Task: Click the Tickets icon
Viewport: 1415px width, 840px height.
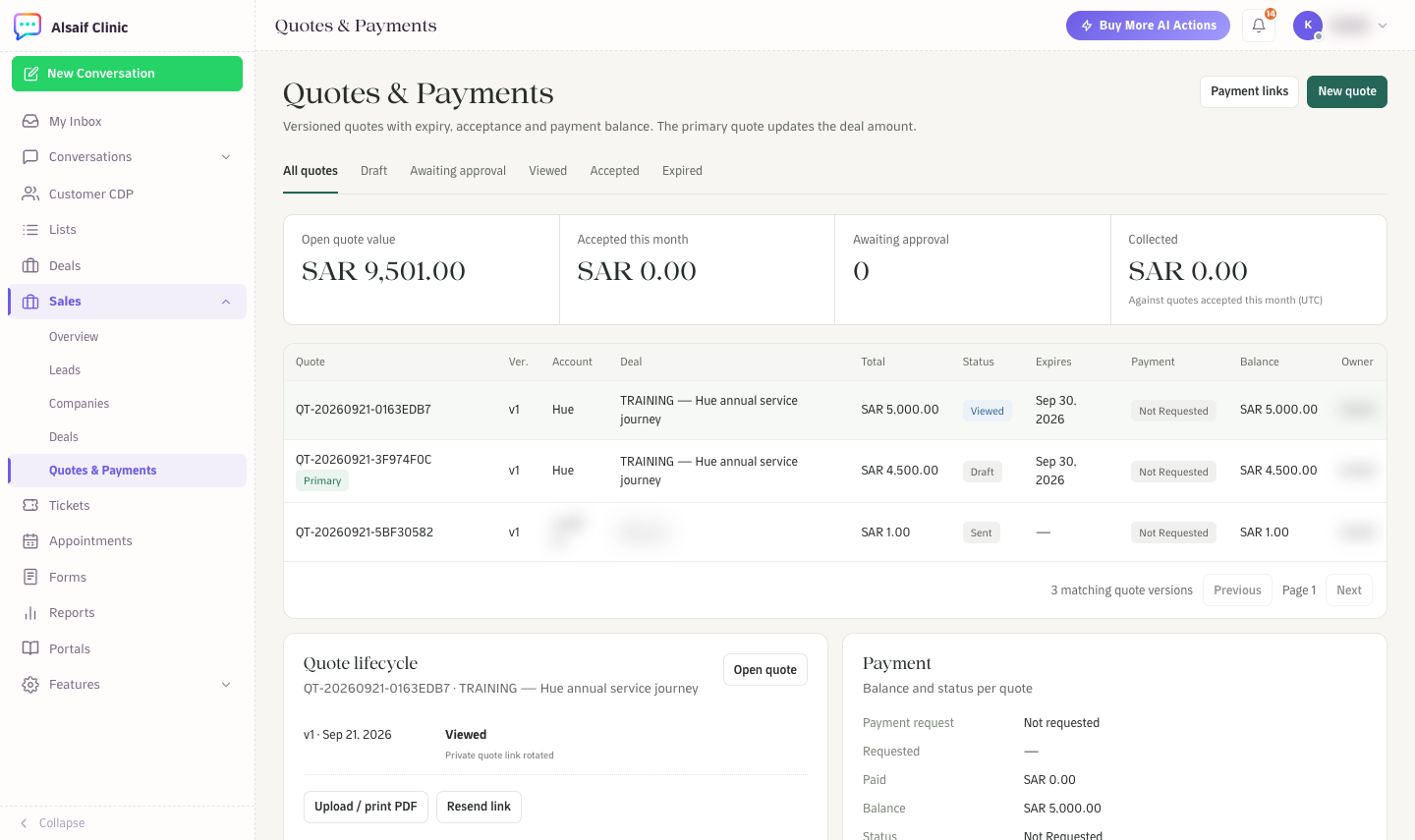Action: click(x=30, y=505)
